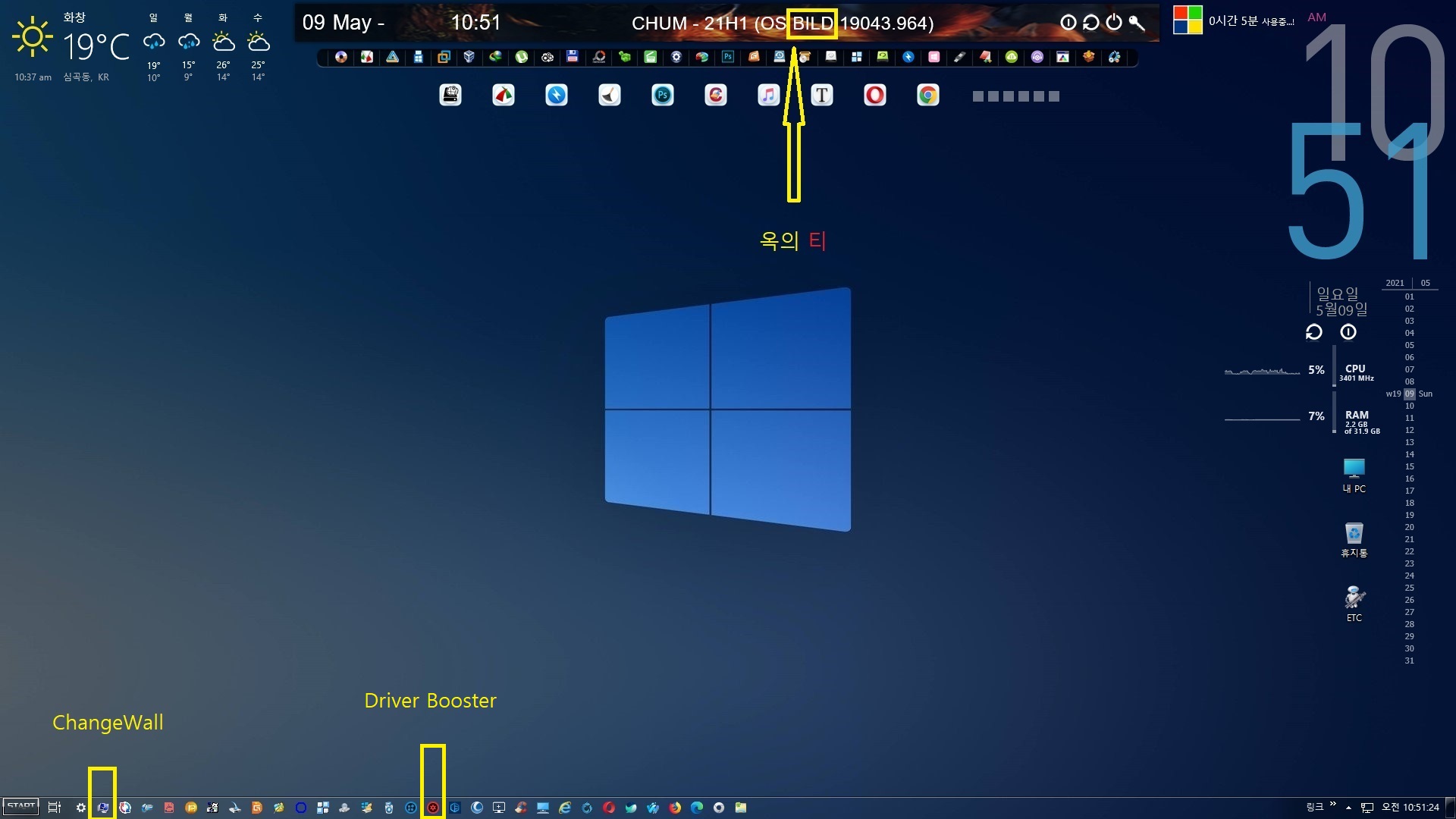Click the restart icon under the date widget
The image size is (1456, 819).
point(1314,332)
